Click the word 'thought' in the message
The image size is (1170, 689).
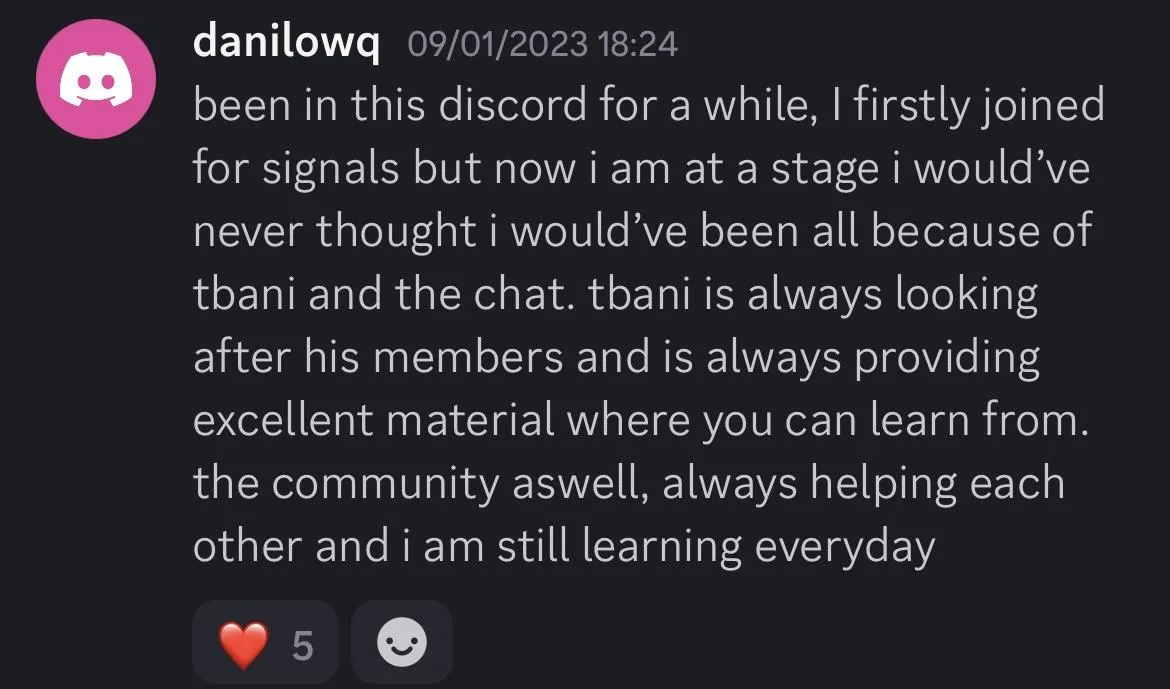[395, 233]
